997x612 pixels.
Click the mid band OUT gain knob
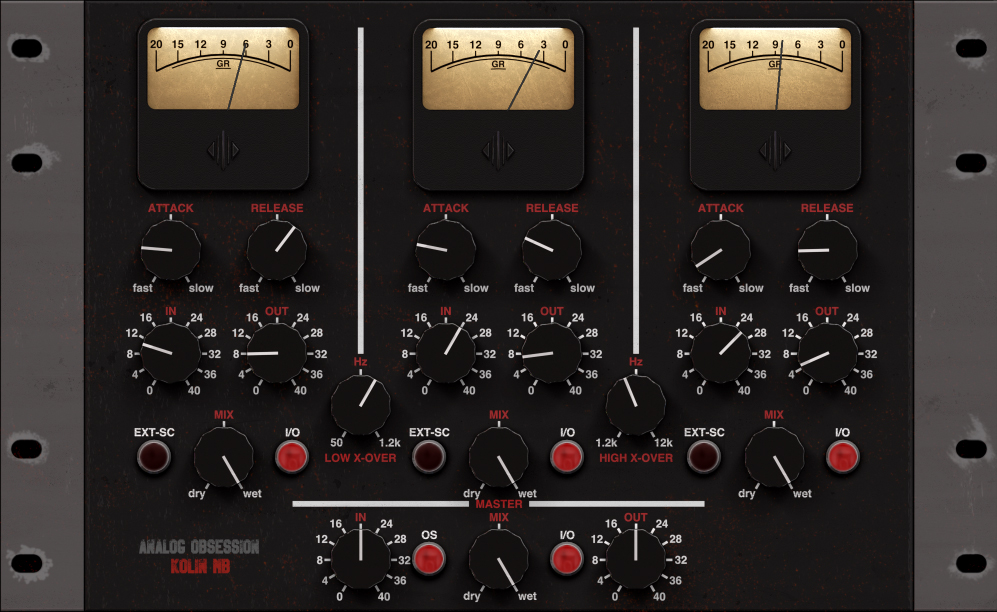(x=552, y=353)
